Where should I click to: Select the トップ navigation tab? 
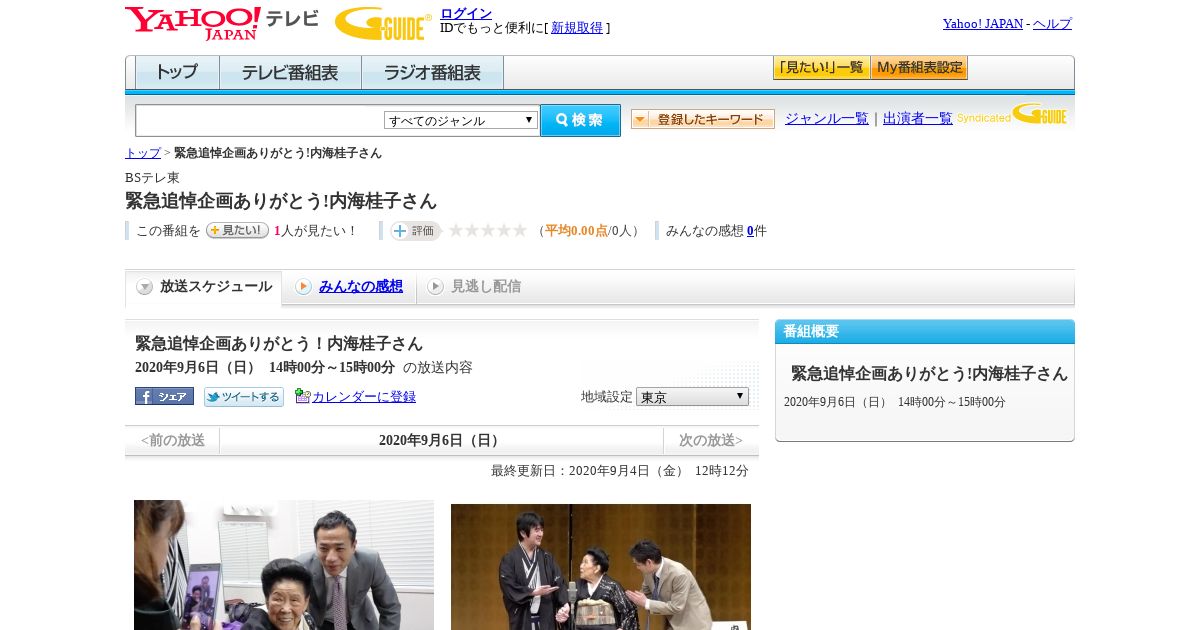[x=177, y=72]
